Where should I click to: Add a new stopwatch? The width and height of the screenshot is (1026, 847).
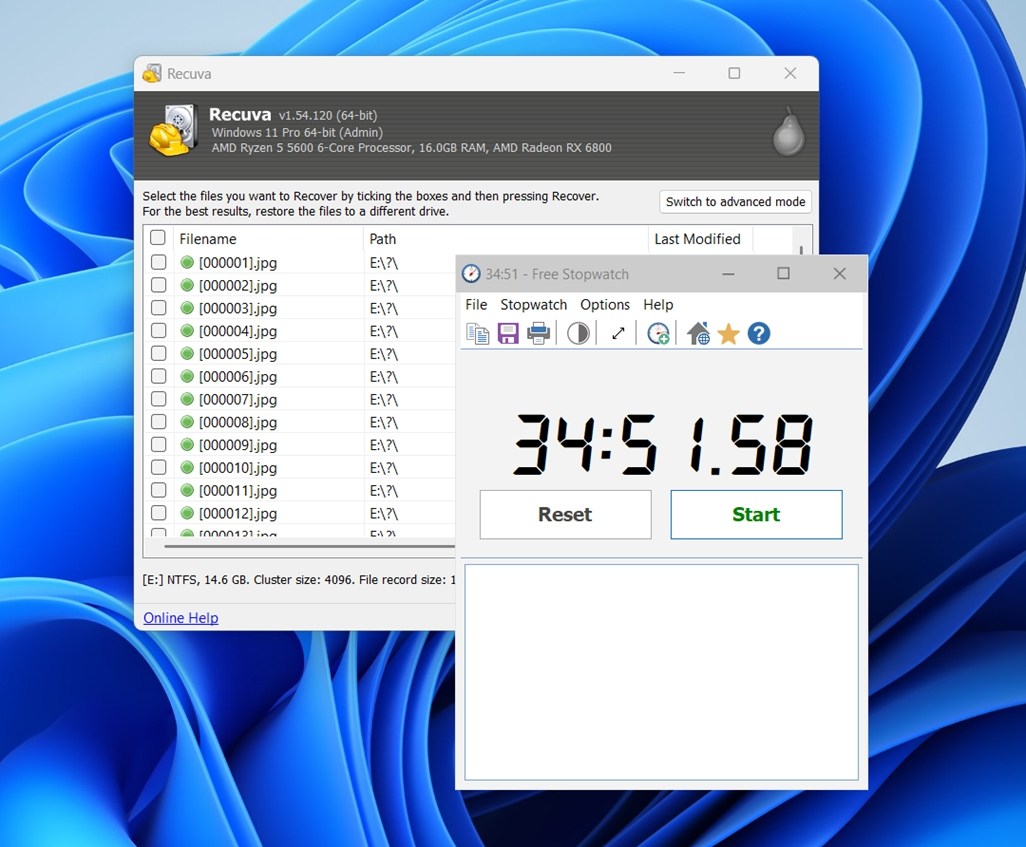tap(658, 333)
